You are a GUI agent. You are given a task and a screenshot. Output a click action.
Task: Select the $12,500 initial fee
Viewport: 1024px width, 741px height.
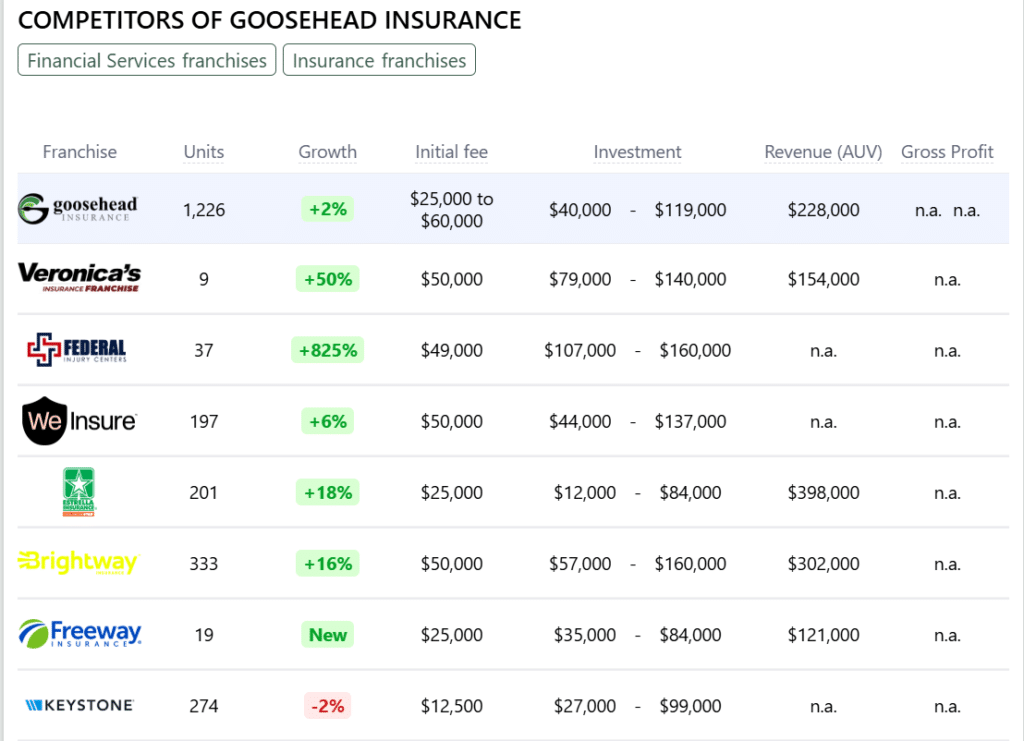click(451, 706)
